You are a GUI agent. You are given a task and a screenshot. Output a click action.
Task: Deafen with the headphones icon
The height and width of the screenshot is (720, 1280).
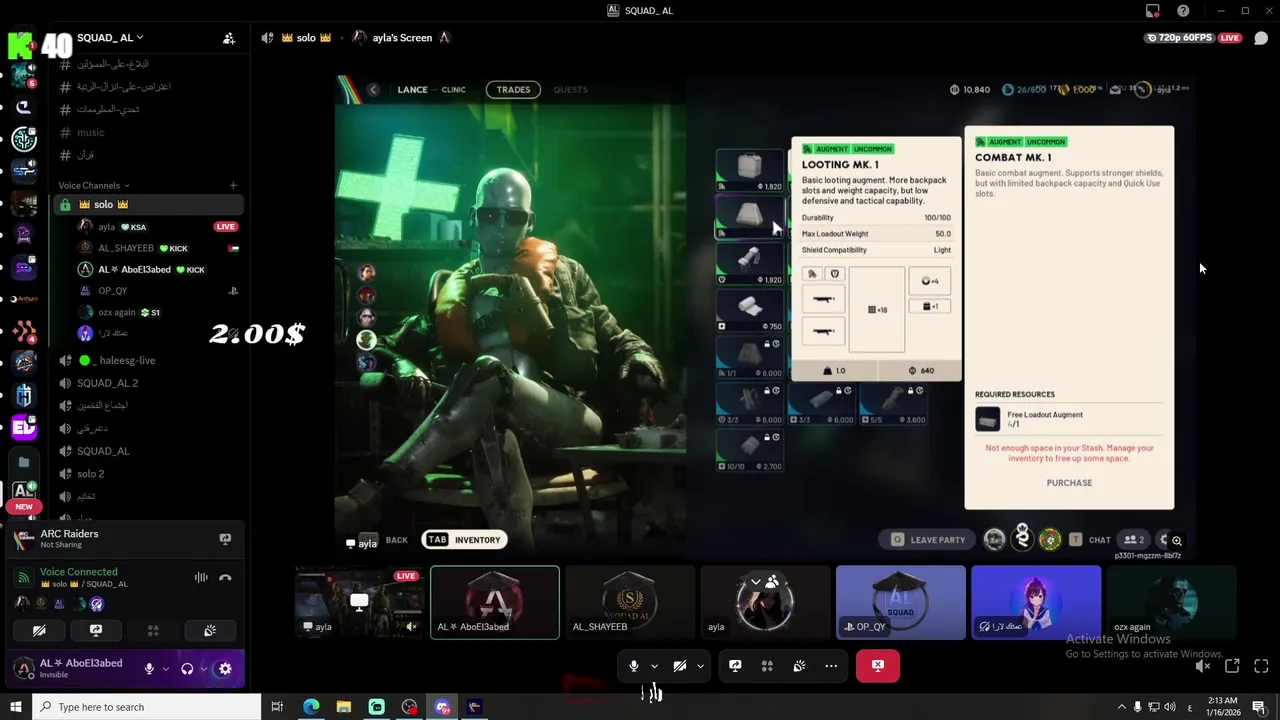click(x=187, y=669)
